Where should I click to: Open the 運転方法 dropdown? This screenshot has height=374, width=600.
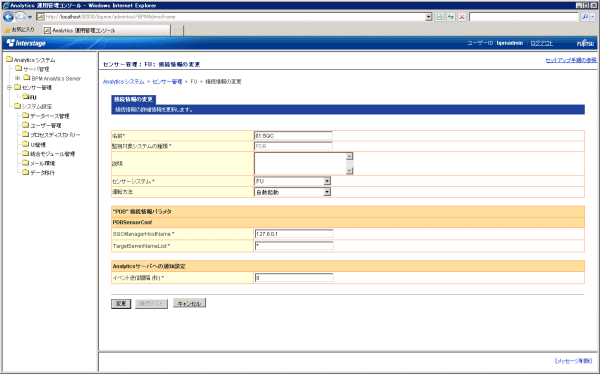[293, 192]
